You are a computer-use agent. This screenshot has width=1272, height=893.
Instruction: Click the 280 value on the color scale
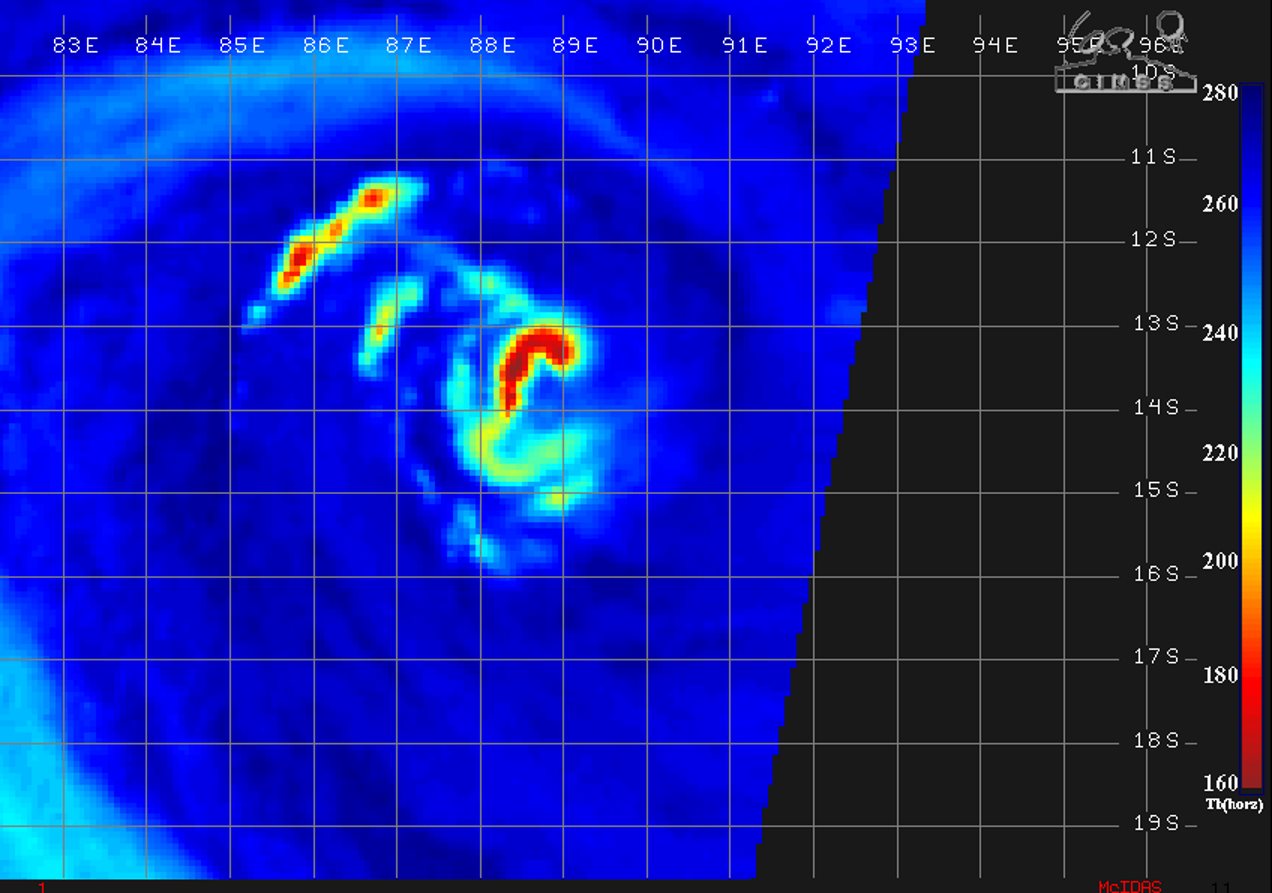pyautogui.click(x=1220, y=93)
